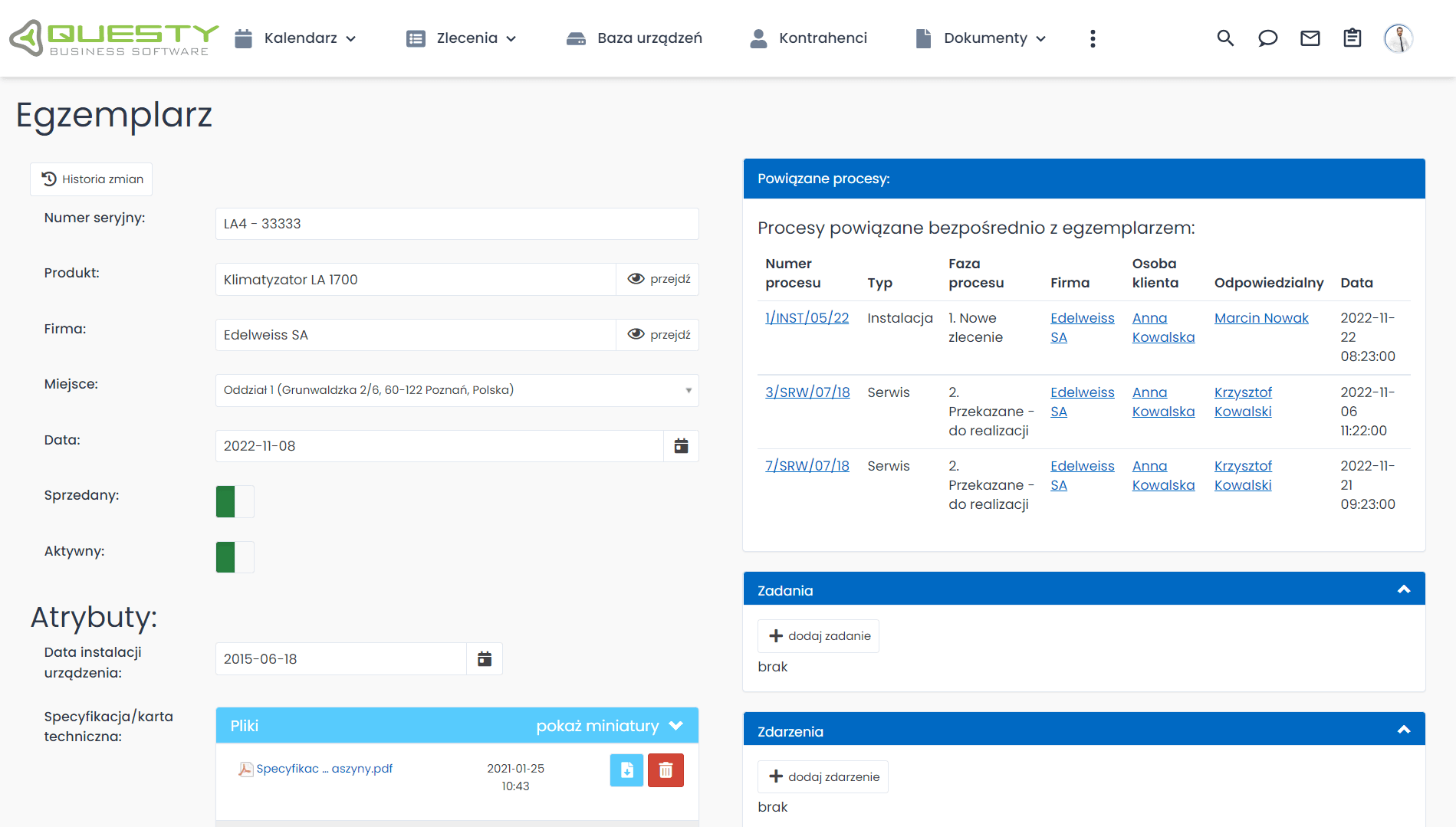Open the user avatar profile
1456x827 pixels.
coord(1398,38)
